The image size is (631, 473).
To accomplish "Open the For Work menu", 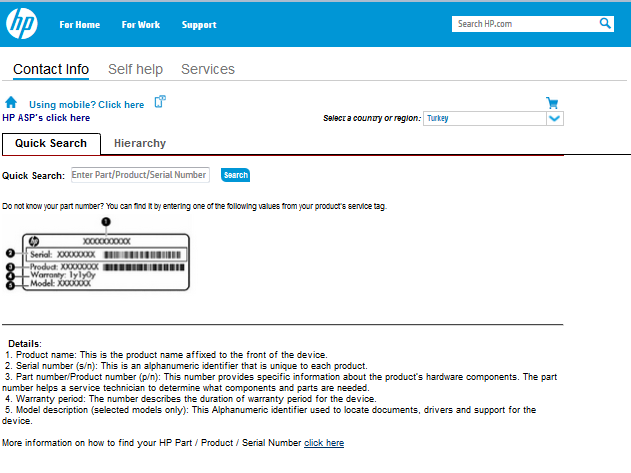I will coord(140,25).
